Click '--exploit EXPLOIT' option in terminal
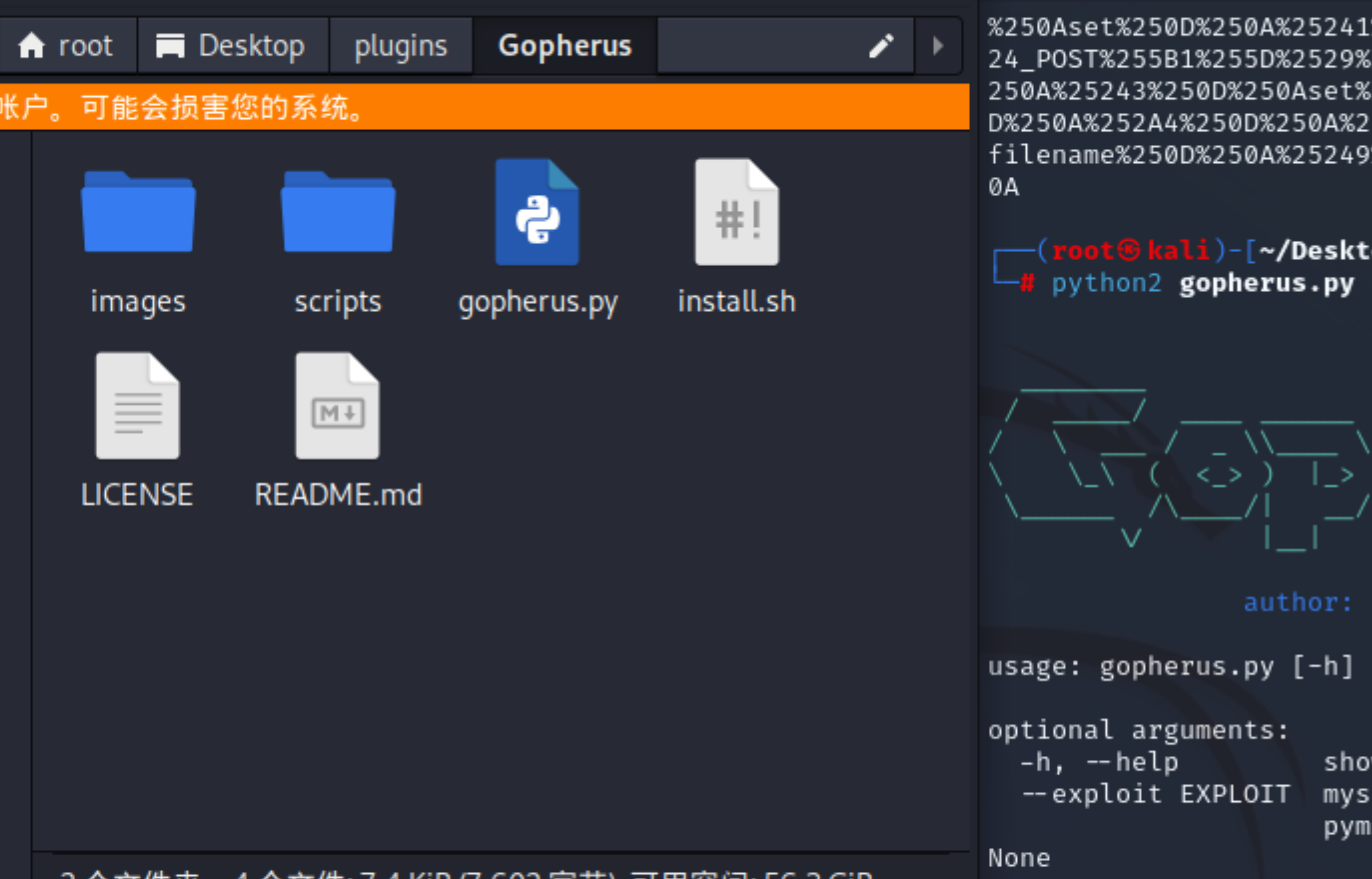 coord(1155,794)
